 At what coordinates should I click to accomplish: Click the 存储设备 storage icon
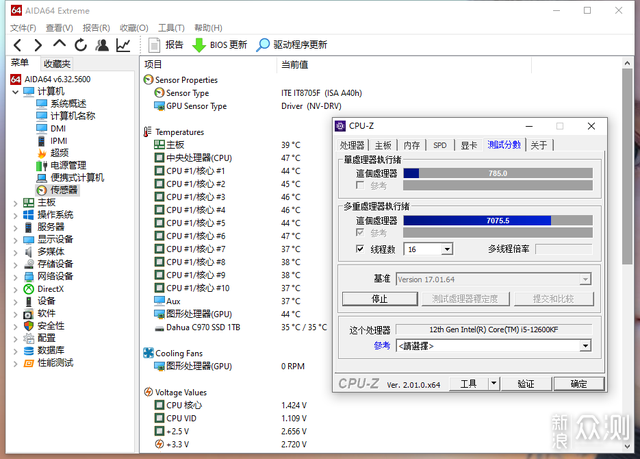coord(29,264)
